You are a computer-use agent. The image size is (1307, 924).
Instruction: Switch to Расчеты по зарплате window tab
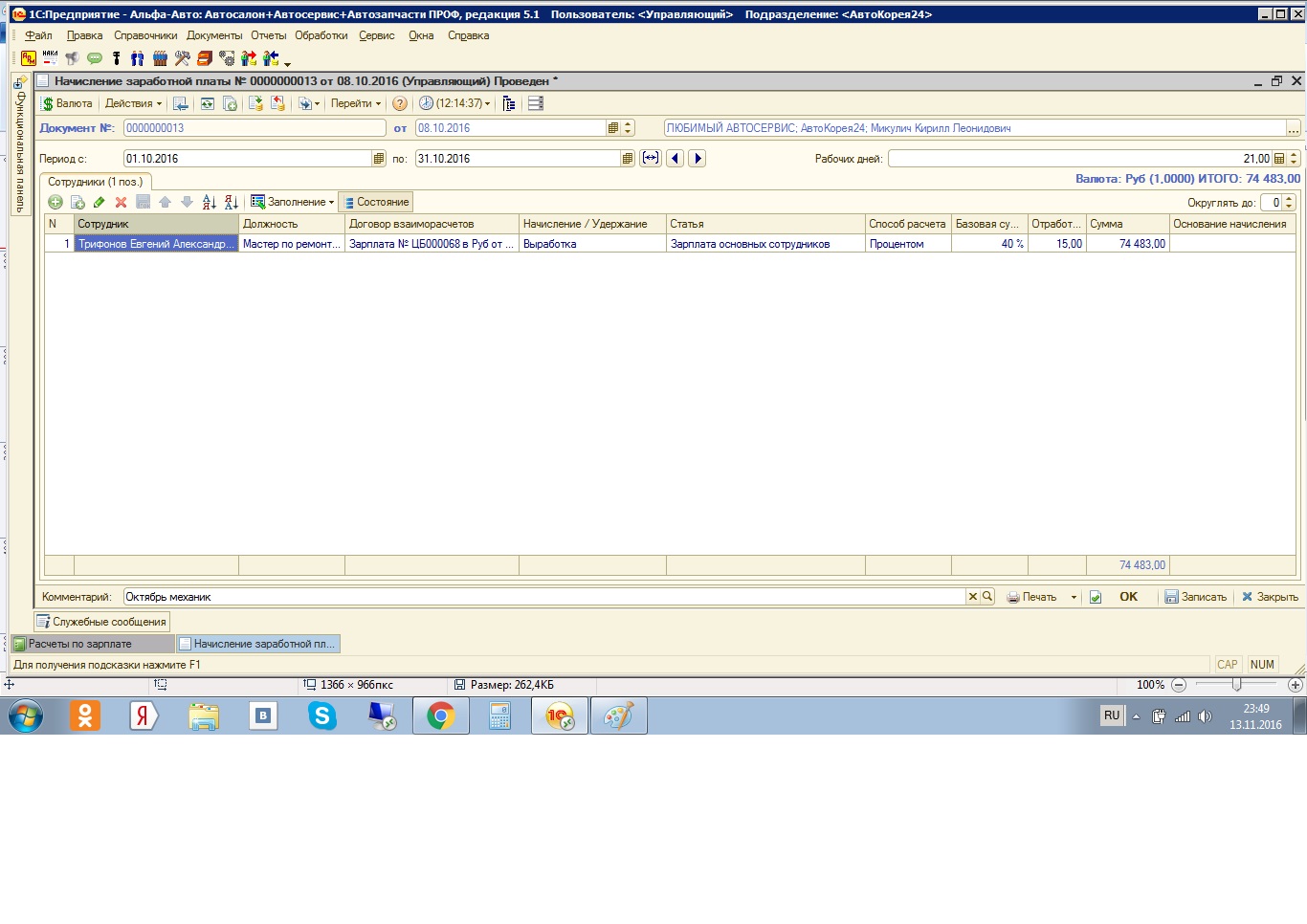(92, 644)
